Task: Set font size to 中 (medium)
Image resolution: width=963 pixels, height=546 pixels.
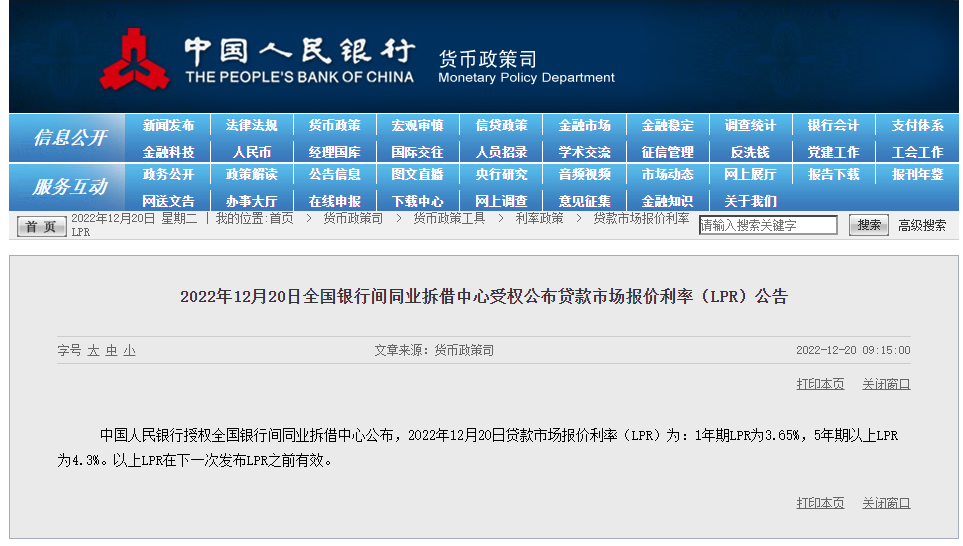Action: click(111, 351)
